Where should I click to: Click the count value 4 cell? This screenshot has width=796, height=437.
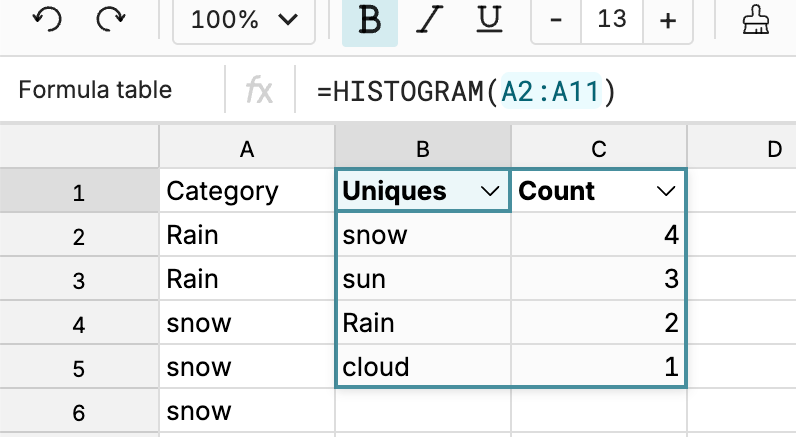(599, 235)
